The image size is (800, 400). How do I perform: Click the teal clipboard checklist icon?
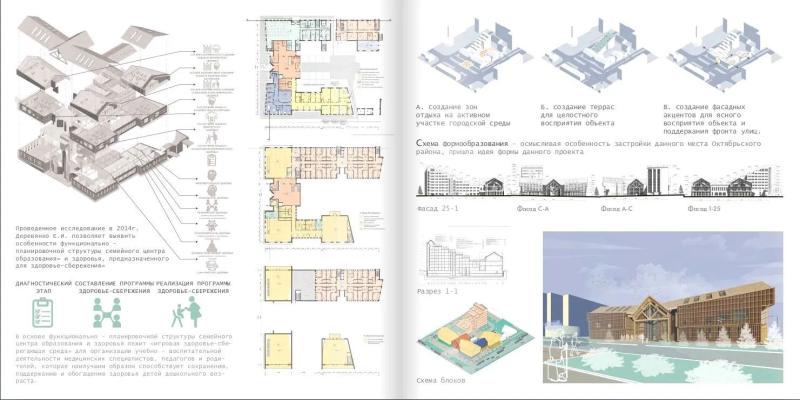[43, 312]
